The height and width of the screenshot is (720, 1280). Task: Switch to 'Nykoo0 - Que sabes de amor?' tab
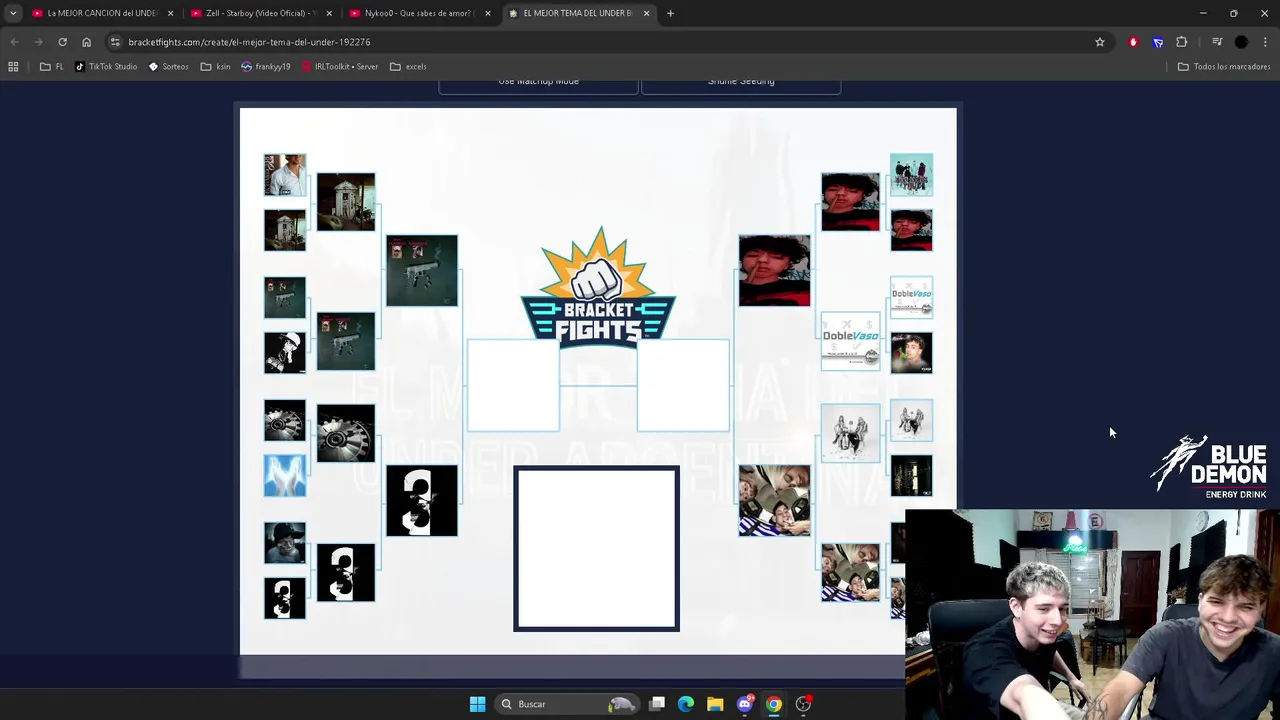click(418, 13)
